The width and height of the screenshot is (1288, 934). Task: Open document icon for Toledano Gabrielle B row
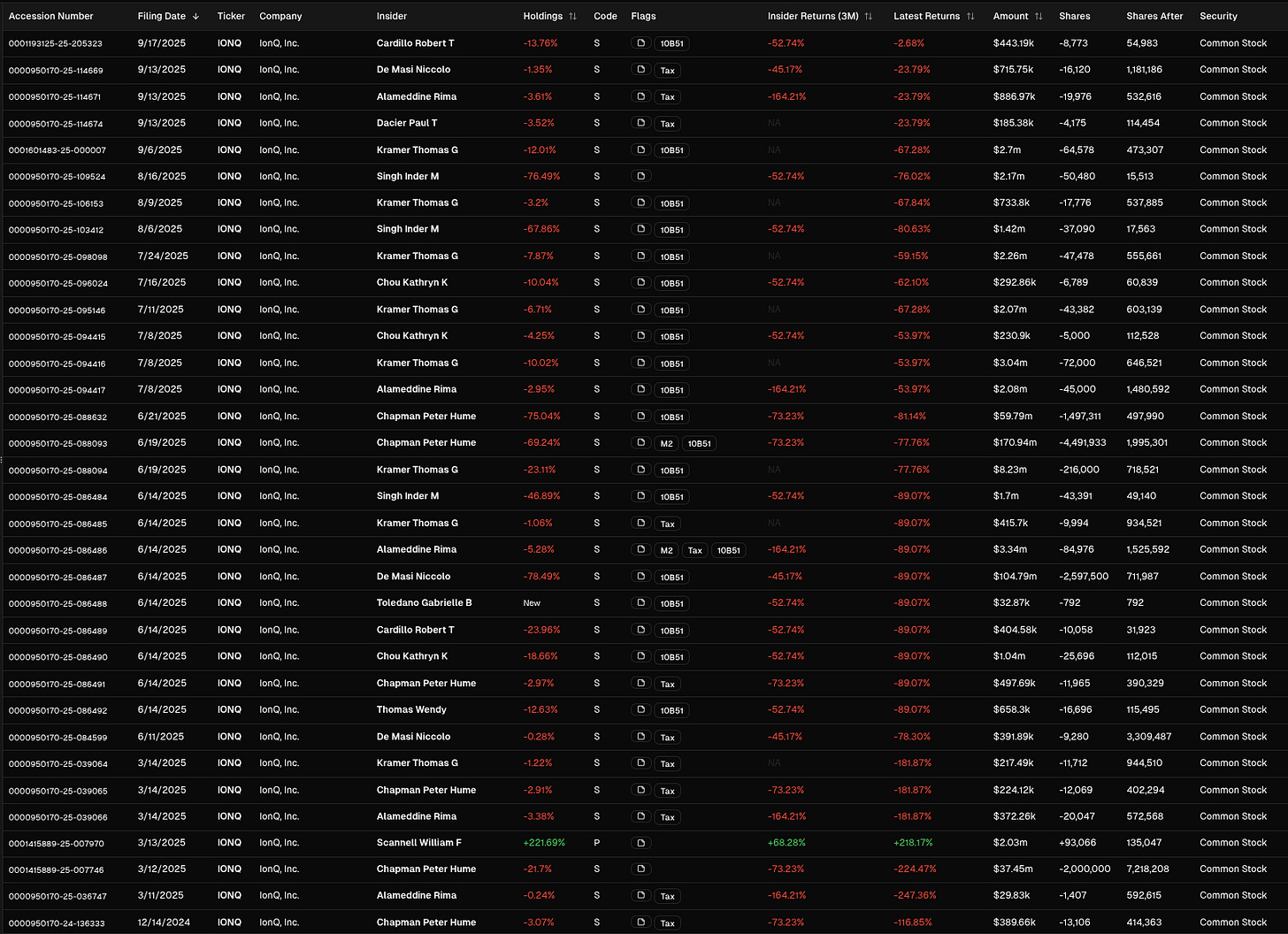(x=641, y=603)
